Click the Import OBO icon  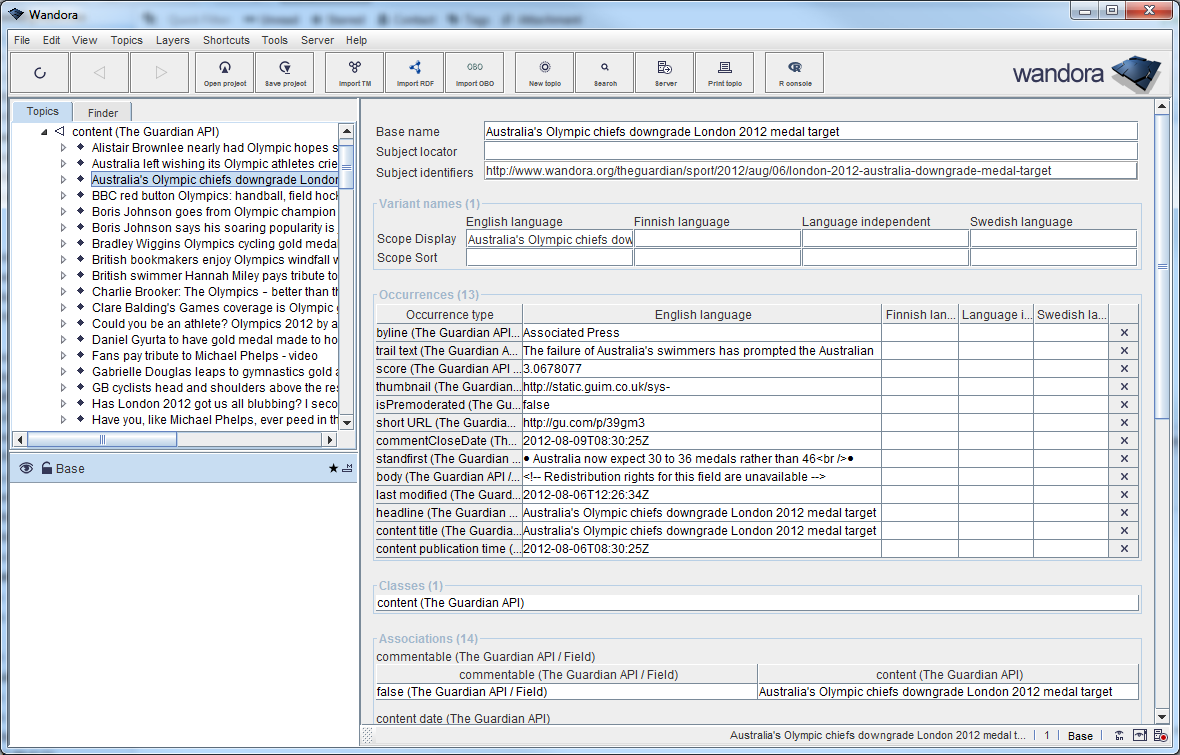[x=475, y=72]
